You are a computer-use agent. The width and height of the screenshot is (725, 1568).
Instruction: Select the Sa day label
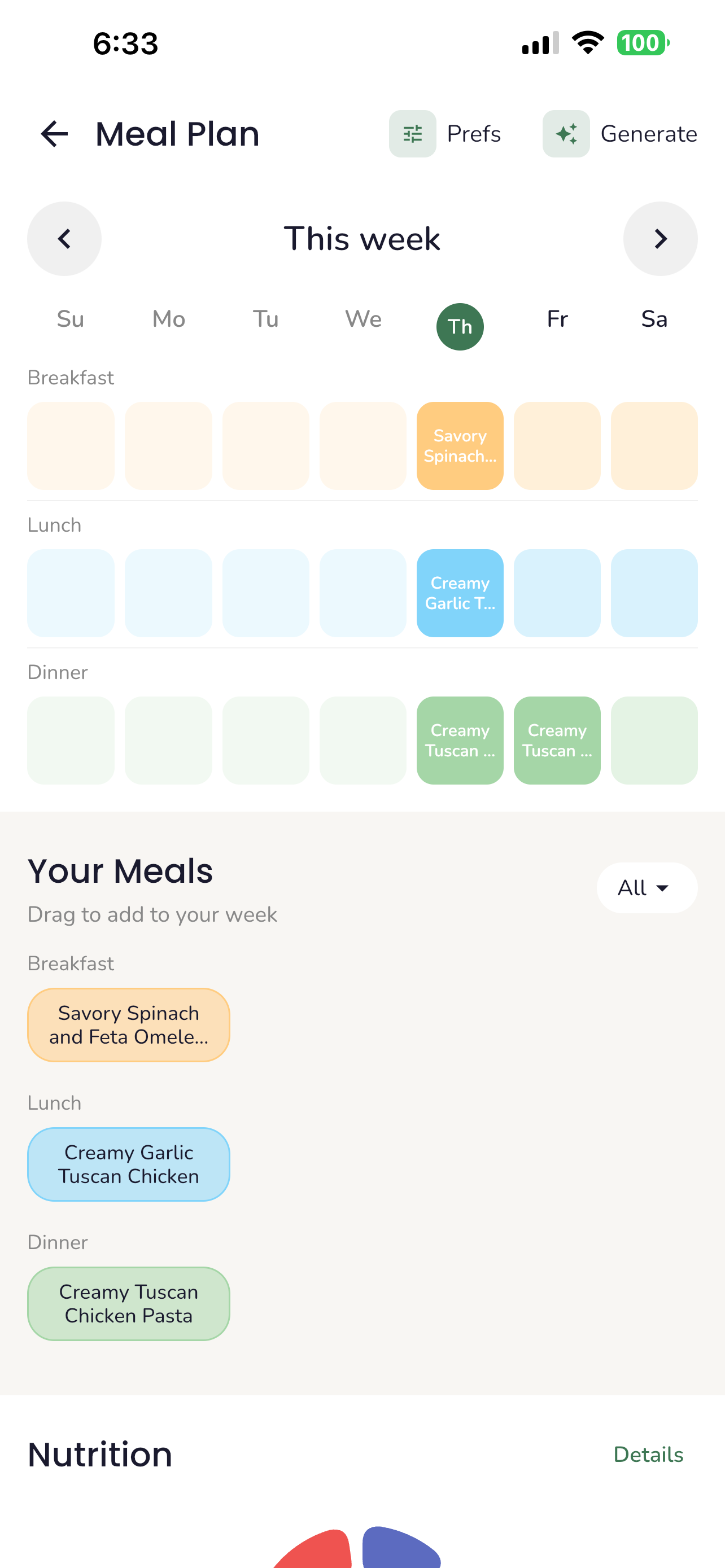pyautogui.click(x=654, y=318)
